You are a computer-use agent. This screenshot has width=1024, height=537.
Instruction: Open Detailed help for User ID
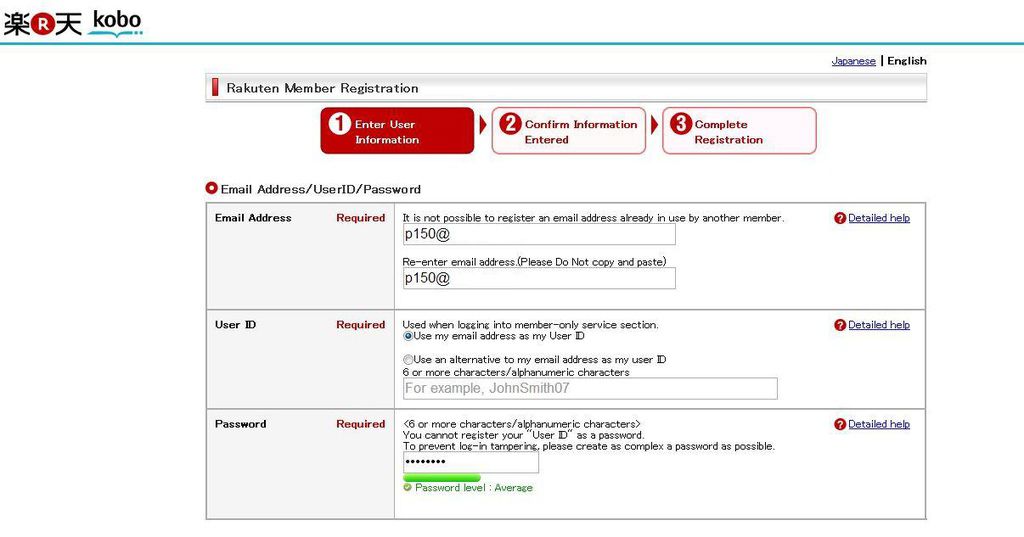coord(879,325)
